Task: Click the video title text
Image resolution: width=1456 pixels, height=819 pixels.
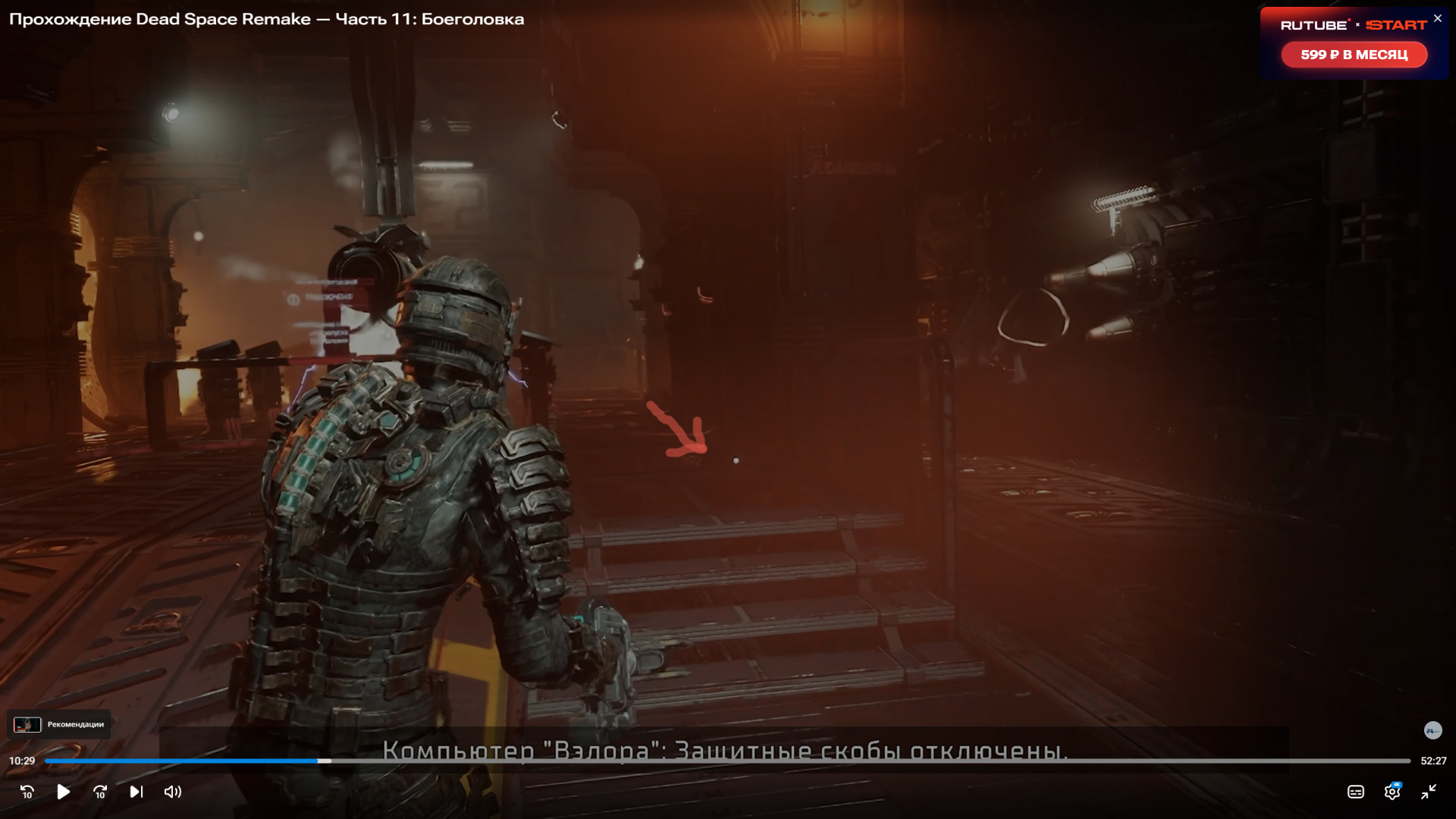Action: tap(266, 19)
